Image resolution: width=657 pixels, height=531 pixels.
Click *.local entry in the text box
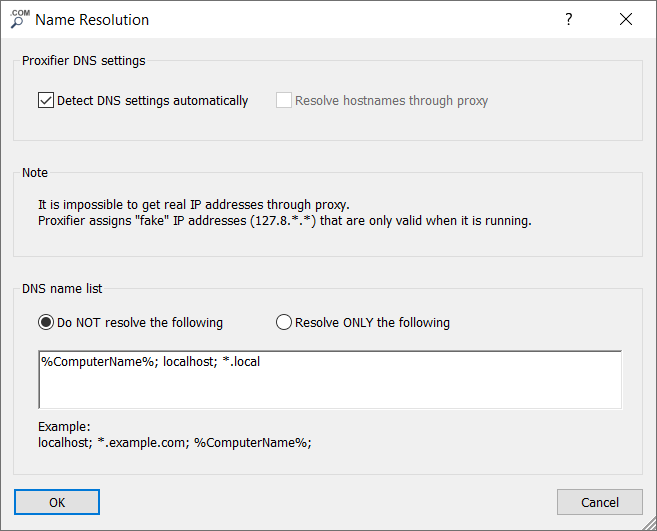(241, 361)
